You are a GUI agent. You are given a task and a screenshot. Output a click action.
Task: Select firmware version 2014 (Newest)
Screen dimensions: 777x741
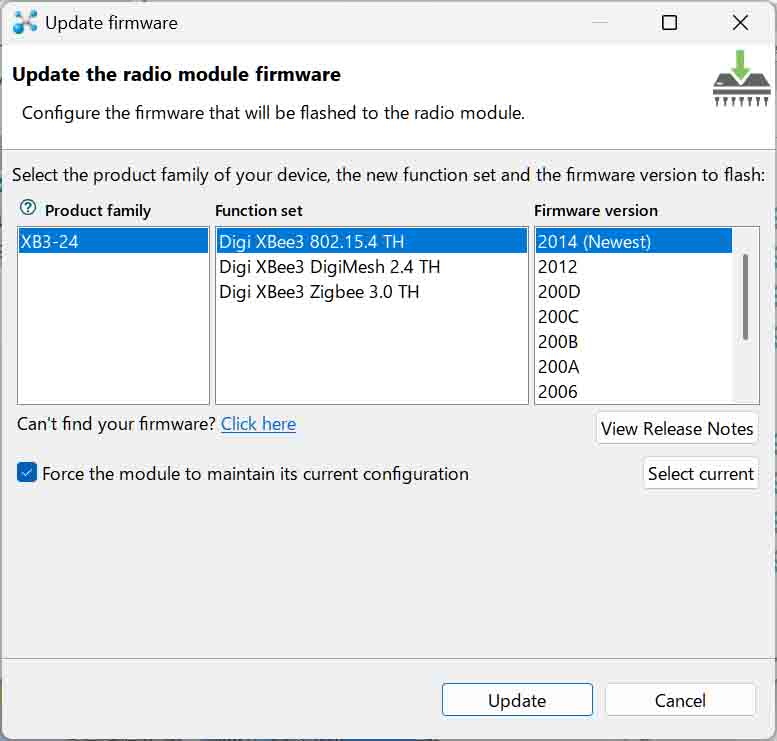(x=633, y=241)
